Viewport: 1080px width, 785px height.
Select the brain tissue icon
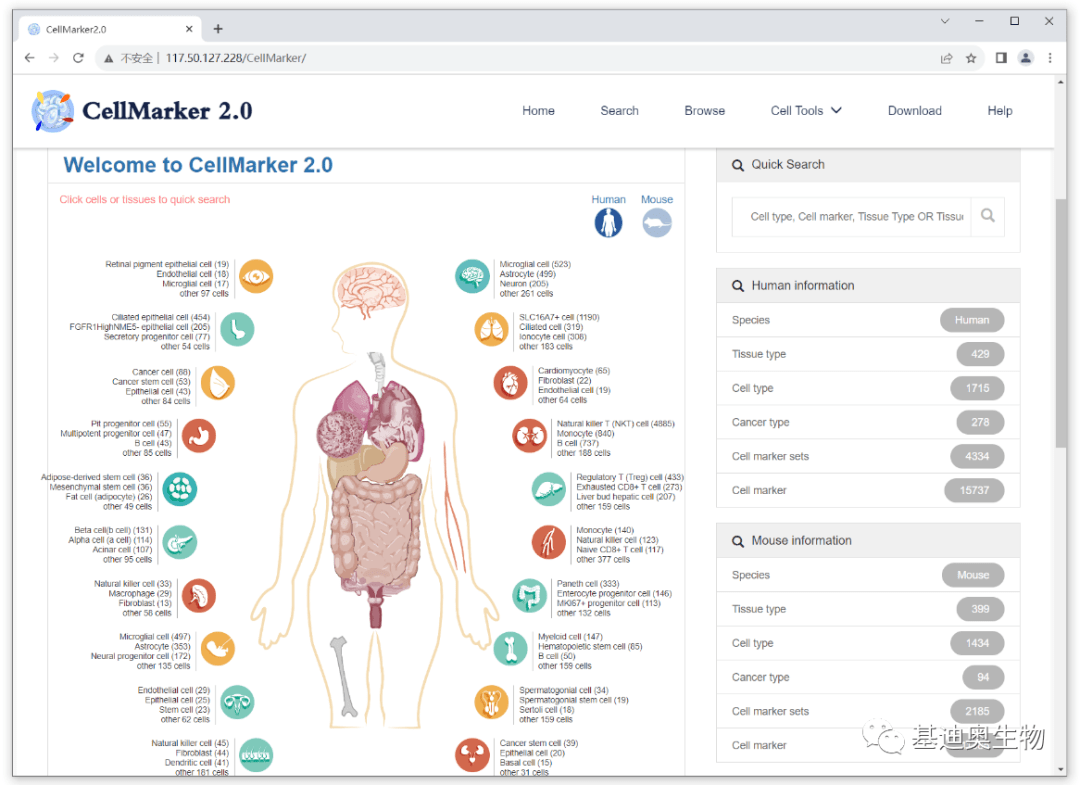472,276
